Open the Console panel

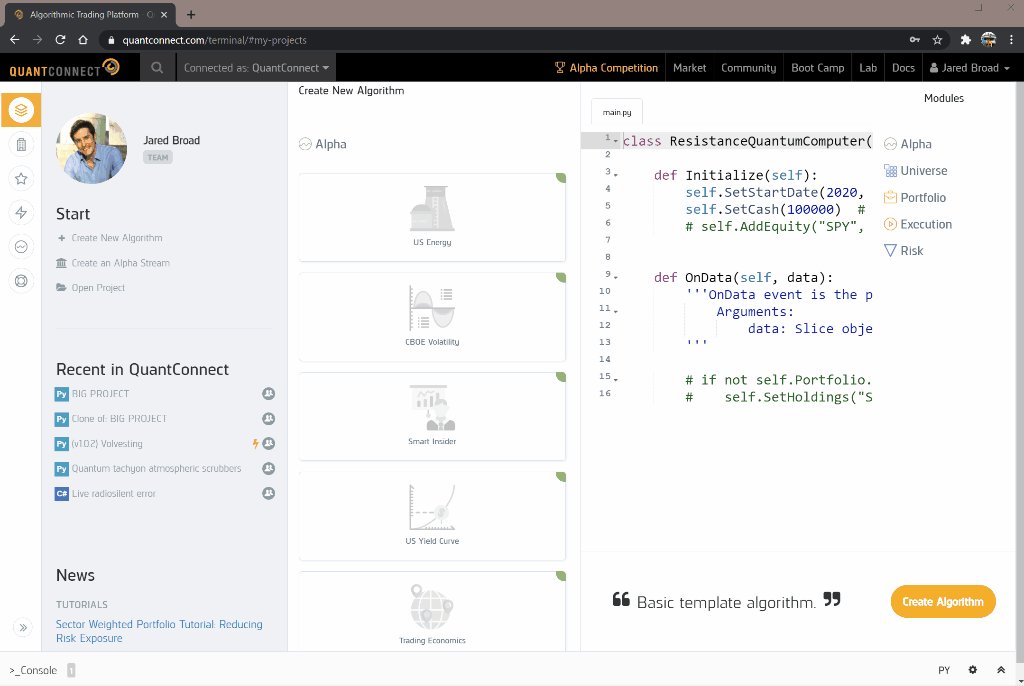33,670
